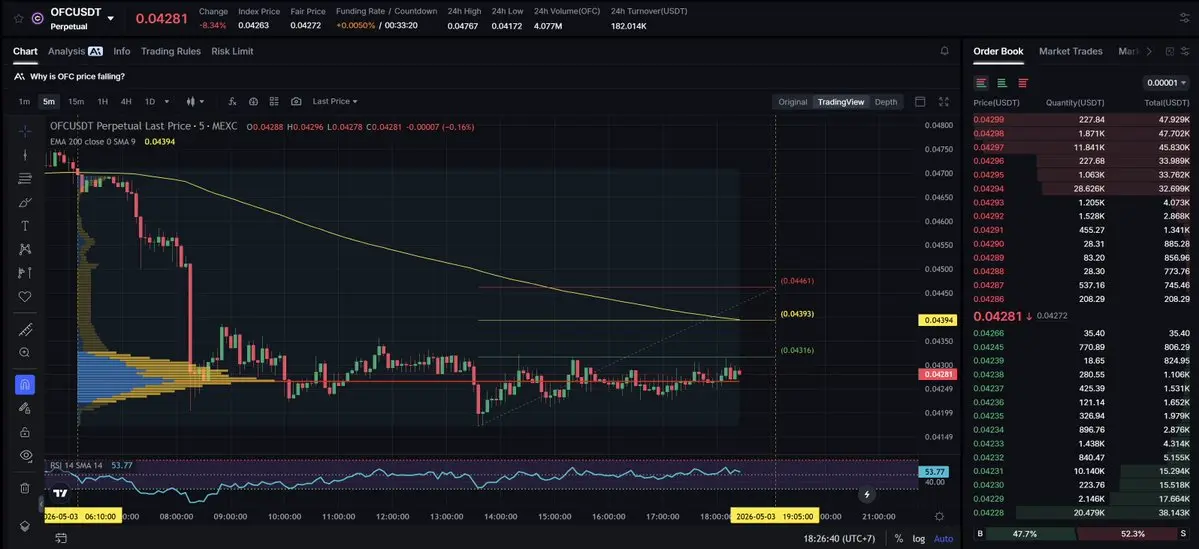Click ask price 0.04294 in order book
Screen dimensions: 1199x549
(x=989, y=189)
